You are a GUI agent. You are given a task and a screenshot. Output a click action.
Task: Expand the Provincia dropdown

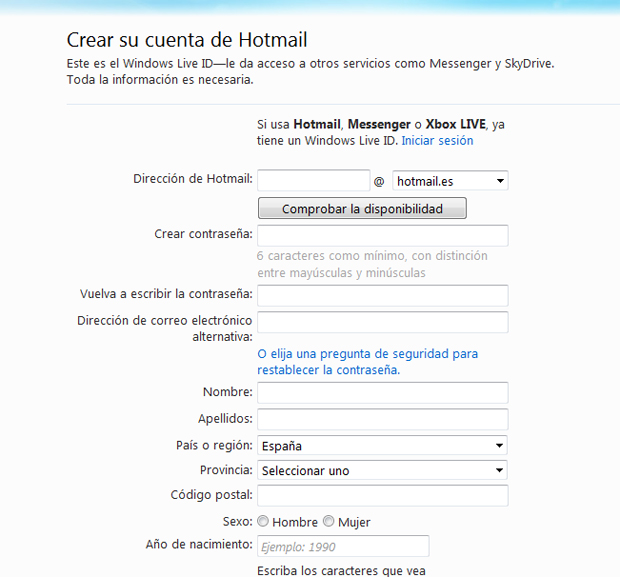pyautogui.click(x=382, y=470)
